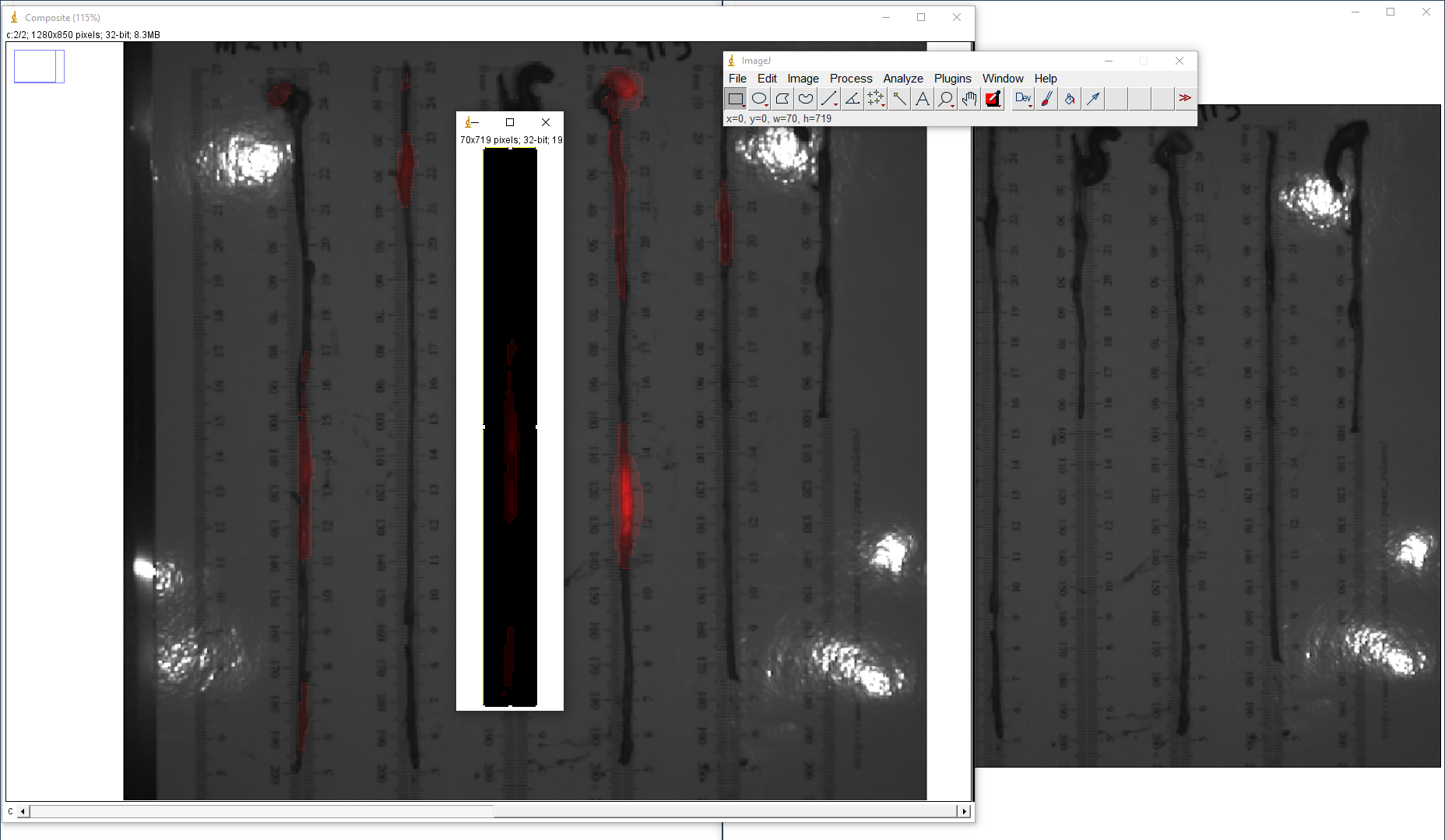Minimize the Composite (115%) window
The width and height of the screenshot is (1445, 840).
[886, 17]
